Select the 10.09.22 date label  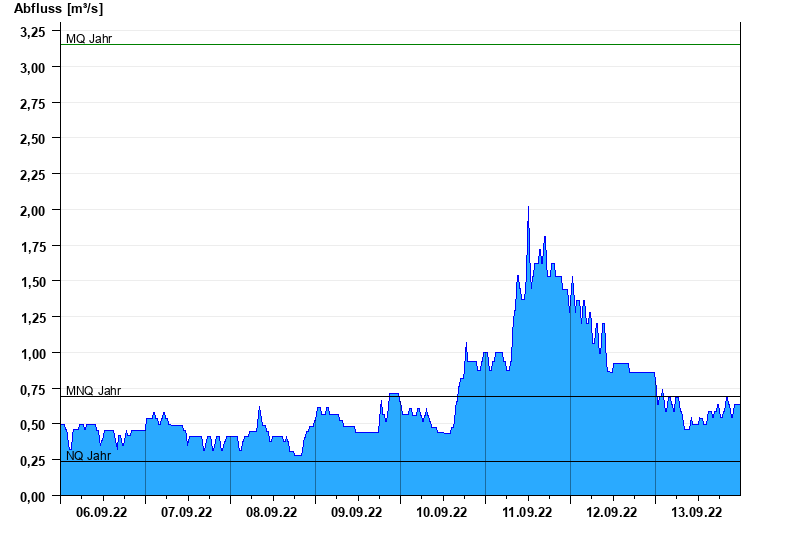coord(442,513)
